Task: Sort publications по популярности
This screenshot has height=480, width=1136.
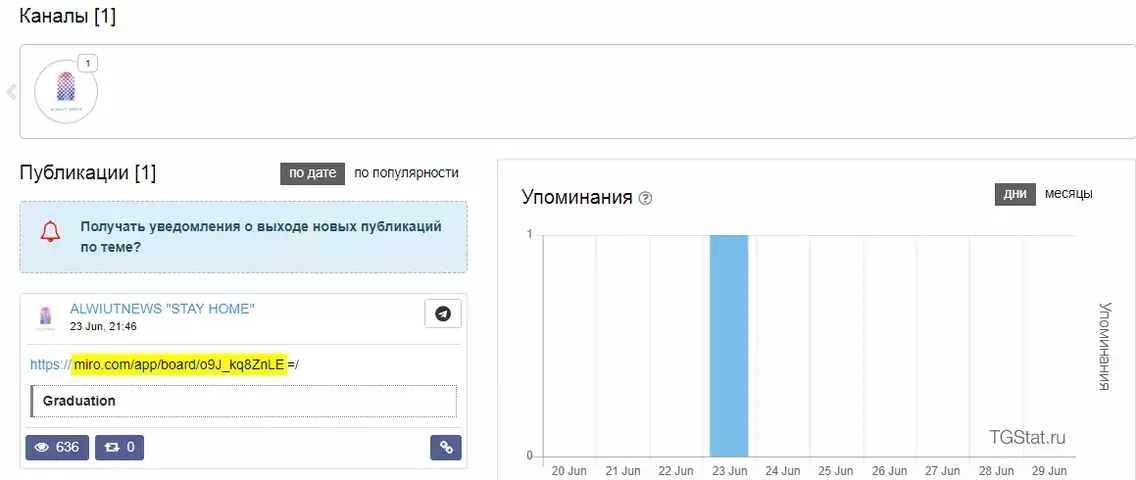Action: [x=406, y=173]
